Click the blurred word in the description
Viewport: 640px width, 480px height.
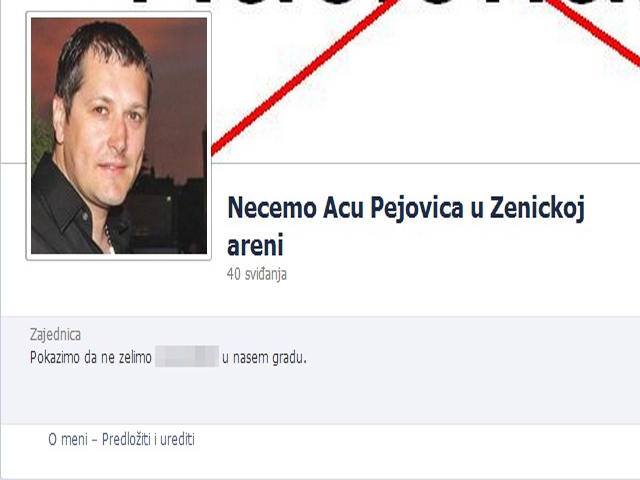click(187, 356)
